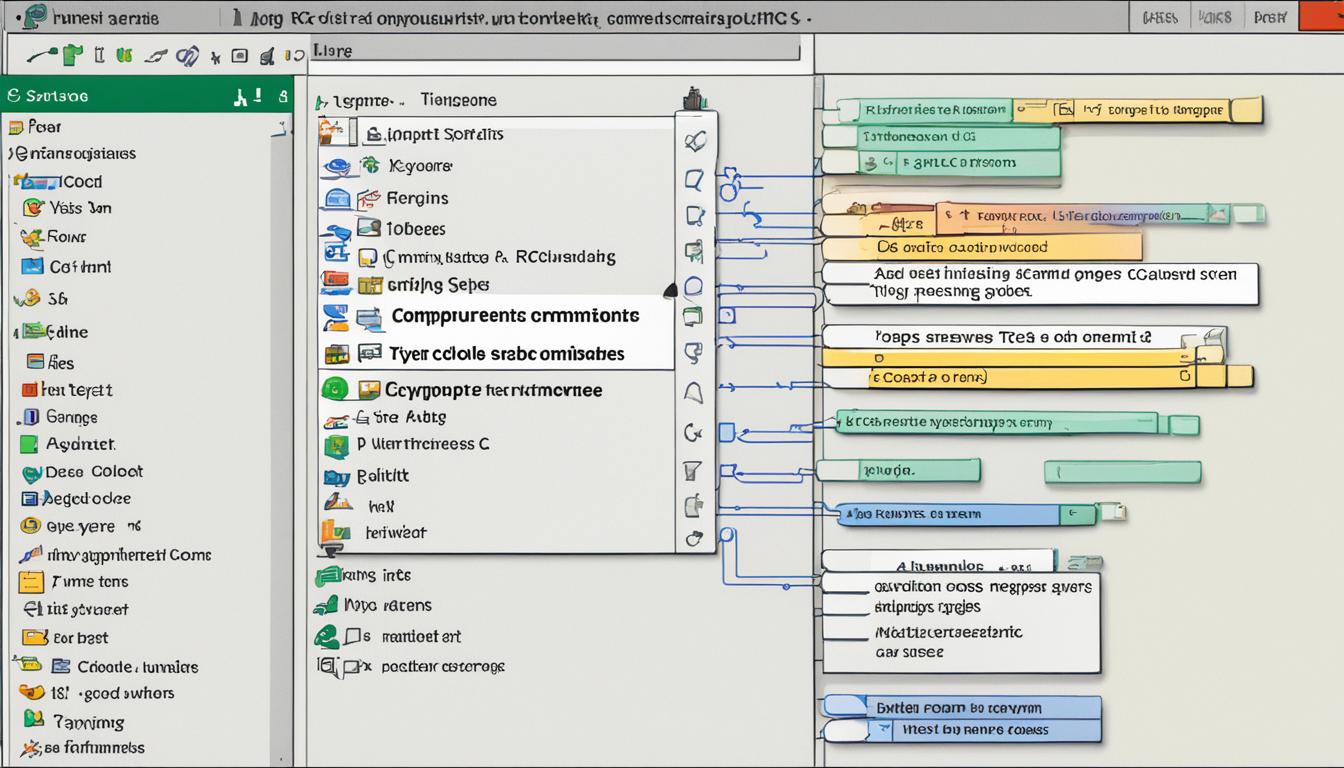Click the 'Liare' input field at top
The width and height of the screenshot is (1344, 768).
(555, 51)
